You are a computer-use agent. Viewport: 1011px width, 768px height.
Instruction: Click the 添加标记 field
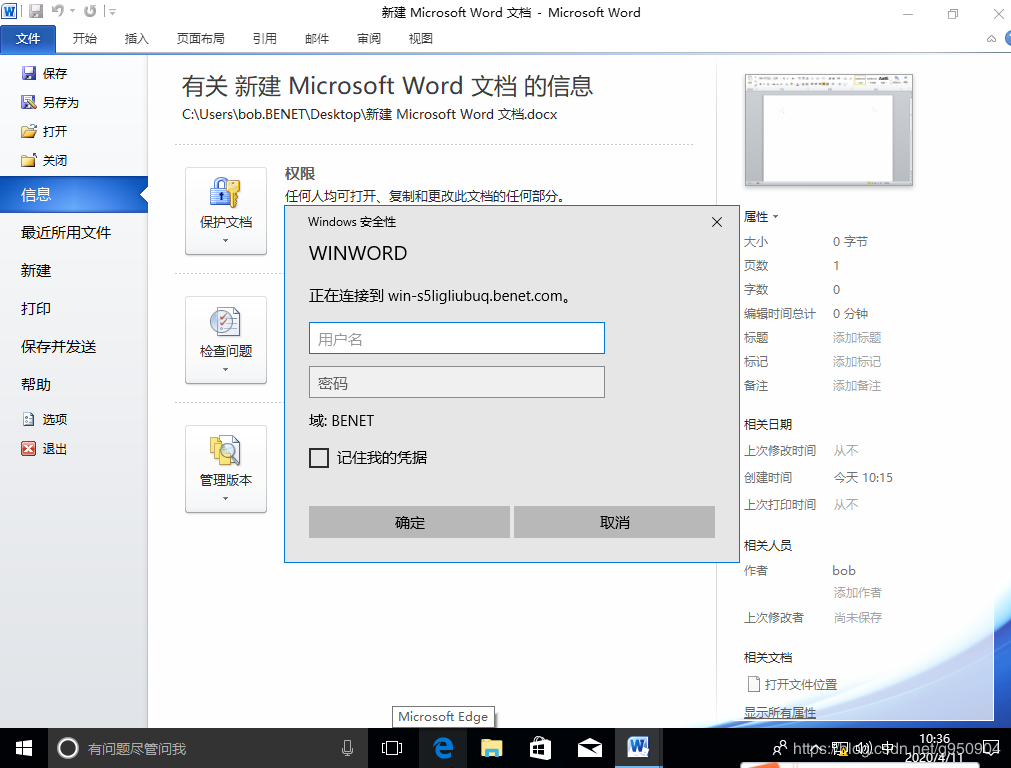(857, 362)
